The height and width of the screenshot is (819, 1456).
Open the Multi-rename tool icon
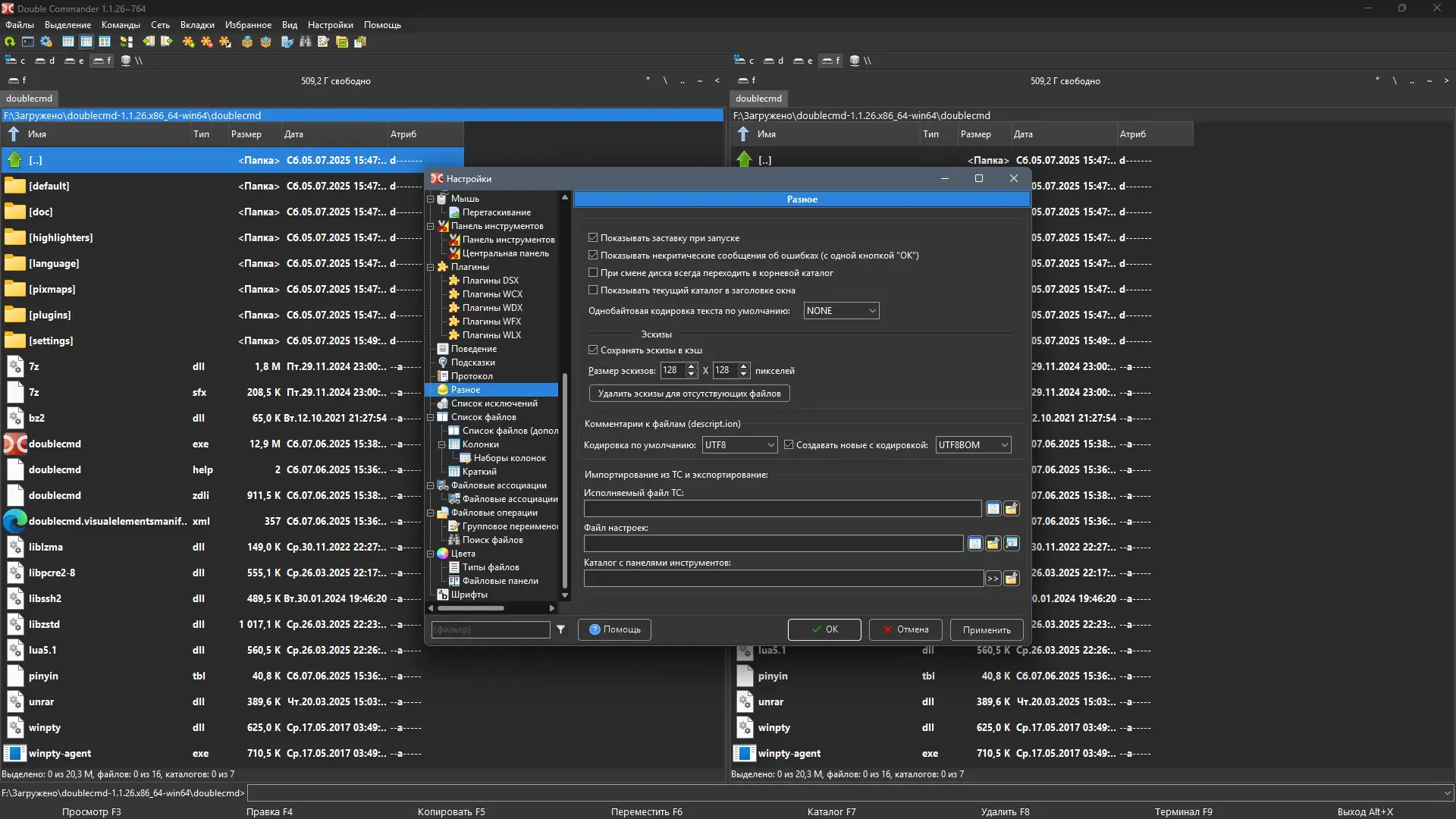324,42
